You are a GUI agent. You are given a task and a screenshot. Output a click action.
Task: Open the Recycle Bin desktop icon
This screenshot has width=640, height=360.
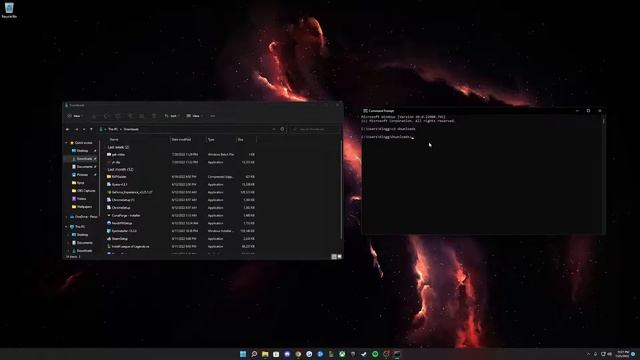pyautogui.click(x=9, y=10)
